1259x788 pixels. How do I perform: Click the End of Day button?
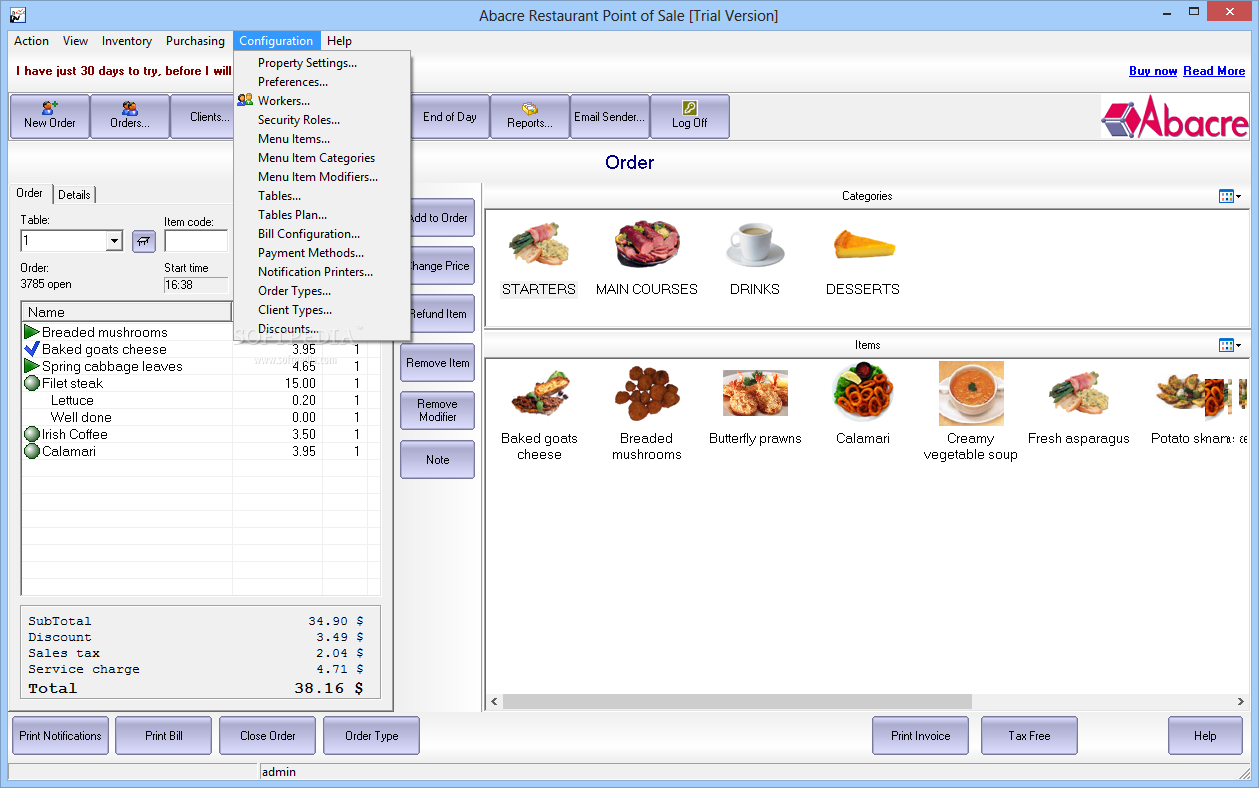click(450, 116)
